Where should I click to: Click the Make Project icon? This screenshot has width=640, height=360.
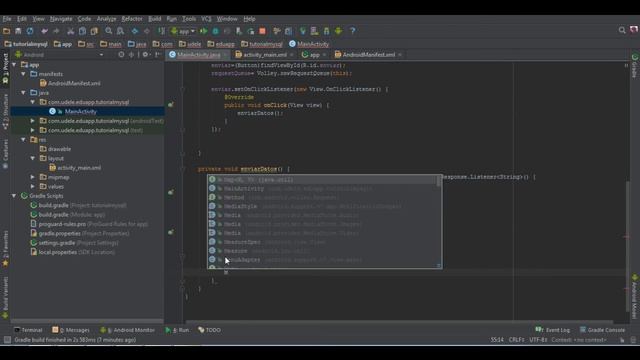point(161,31)
